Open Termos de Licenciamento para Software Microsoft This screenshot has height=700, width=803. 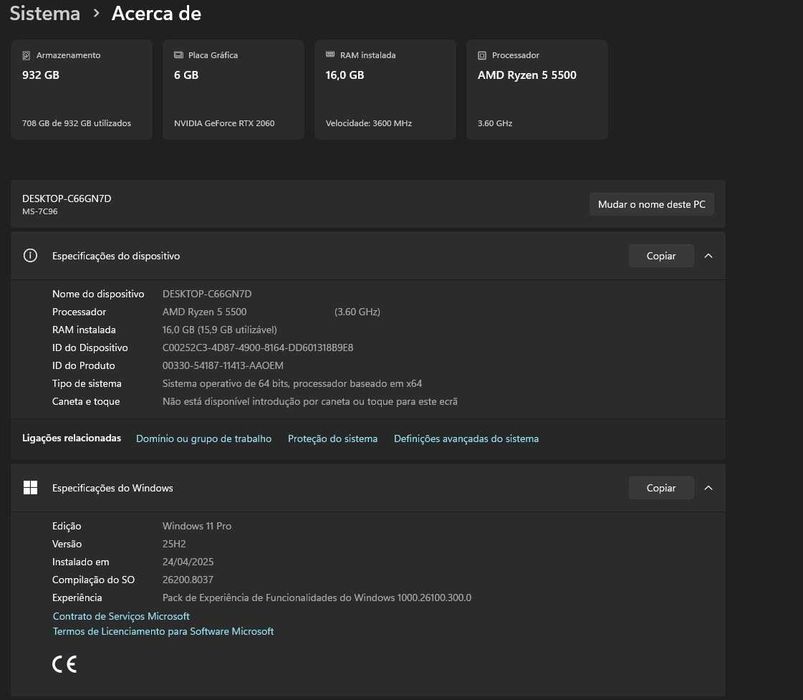pyautogui.click(x=163, y=631)
